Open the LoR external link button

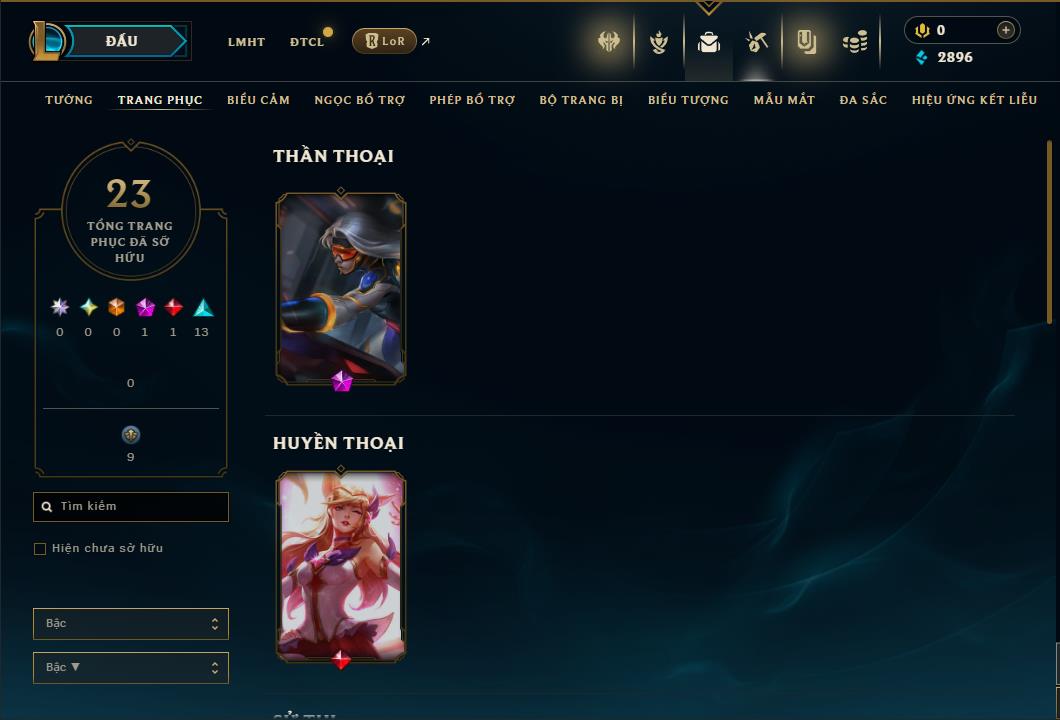coord(384,41)
